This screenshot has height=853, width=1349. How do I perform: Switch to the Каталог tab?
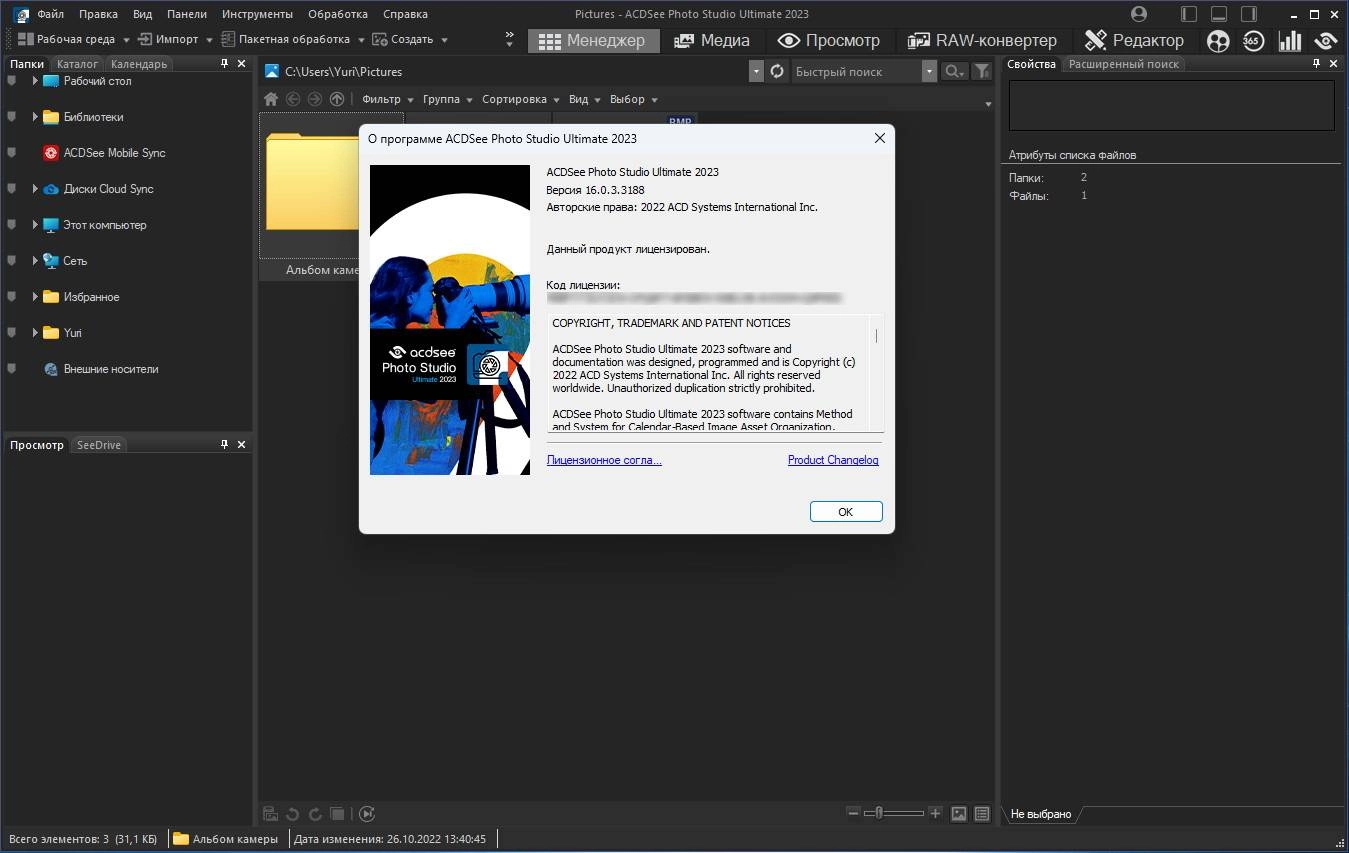pyautogui.click(x=77, y=64)
